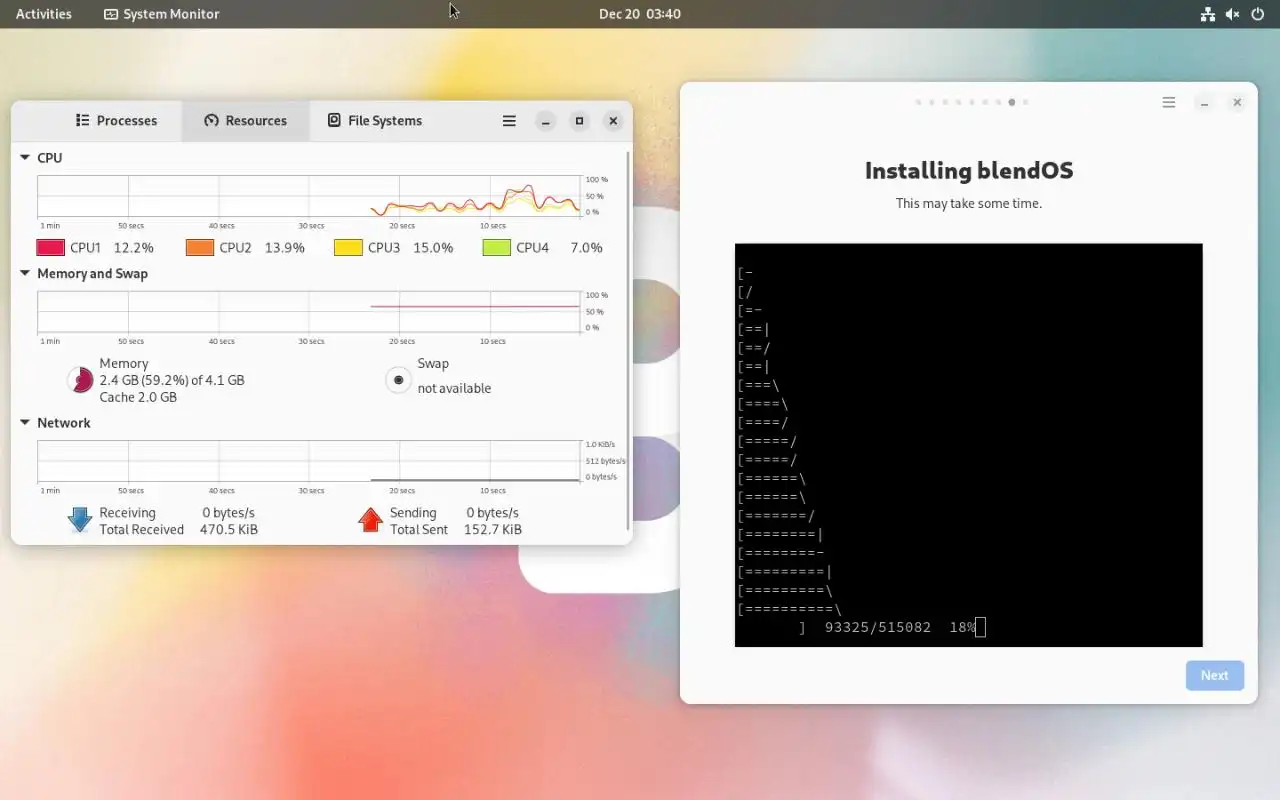This screenshot has width=1280, height=800.
Task: Click This may take some time text
Action: pos(969,203)
